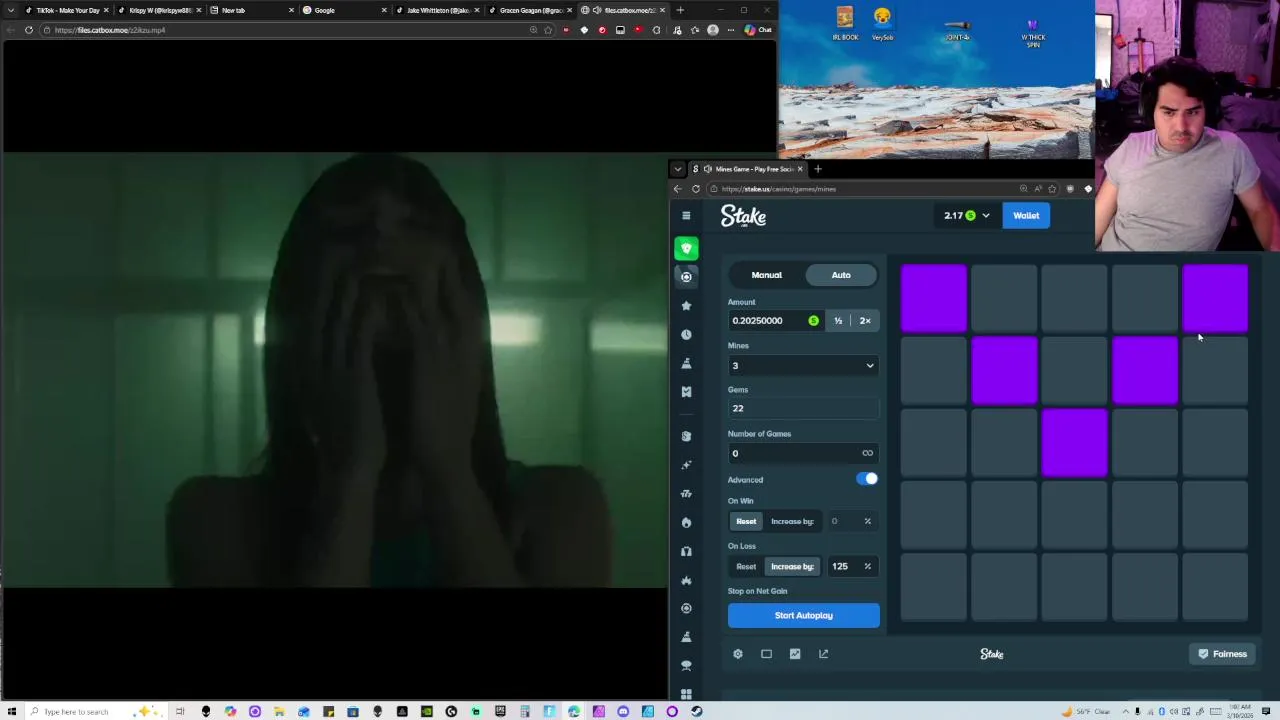This screenshot has width=1280, height=720.
Task: Open the browser profile avatar icon
Action: click(x=712, y=30)
